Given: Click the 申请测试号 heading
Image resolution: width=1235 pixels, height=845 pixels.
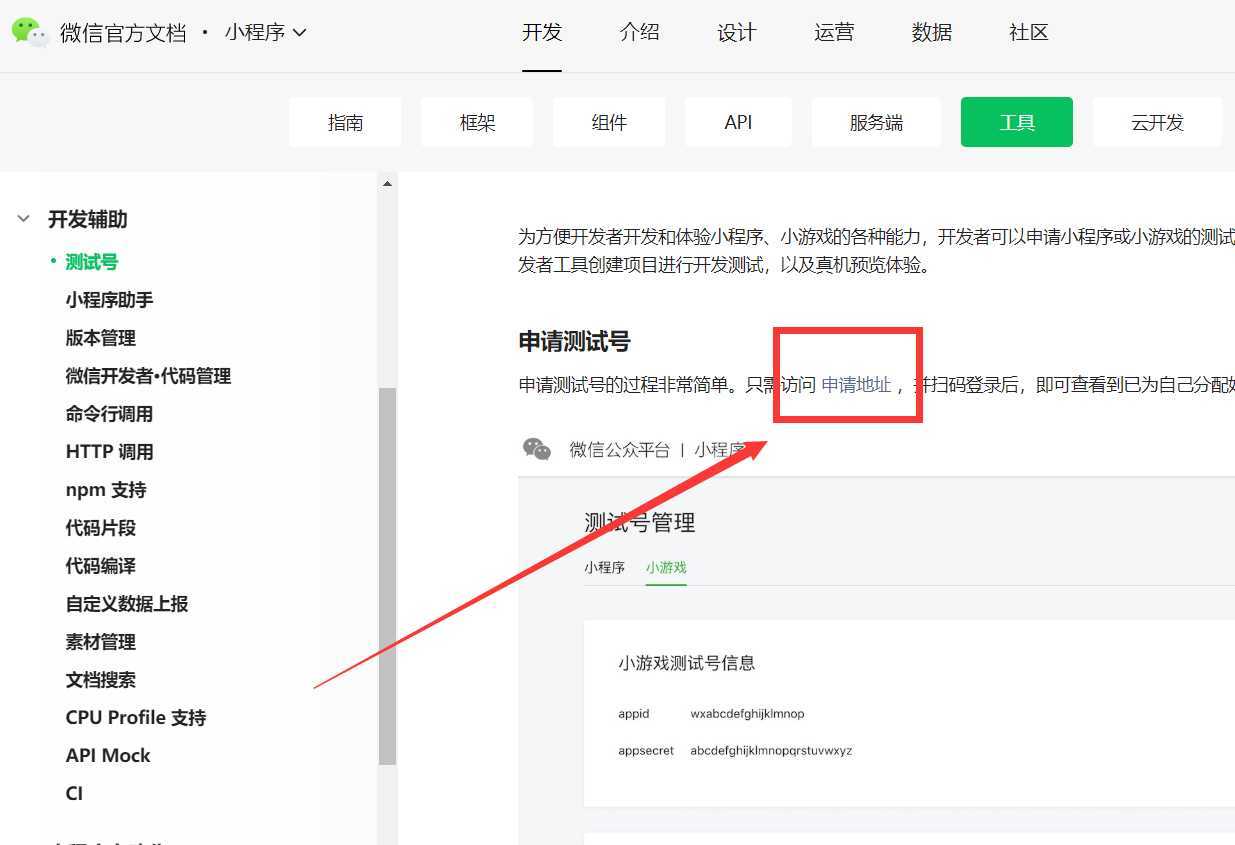Looking at the screenshot, I should tap(574, 342).
